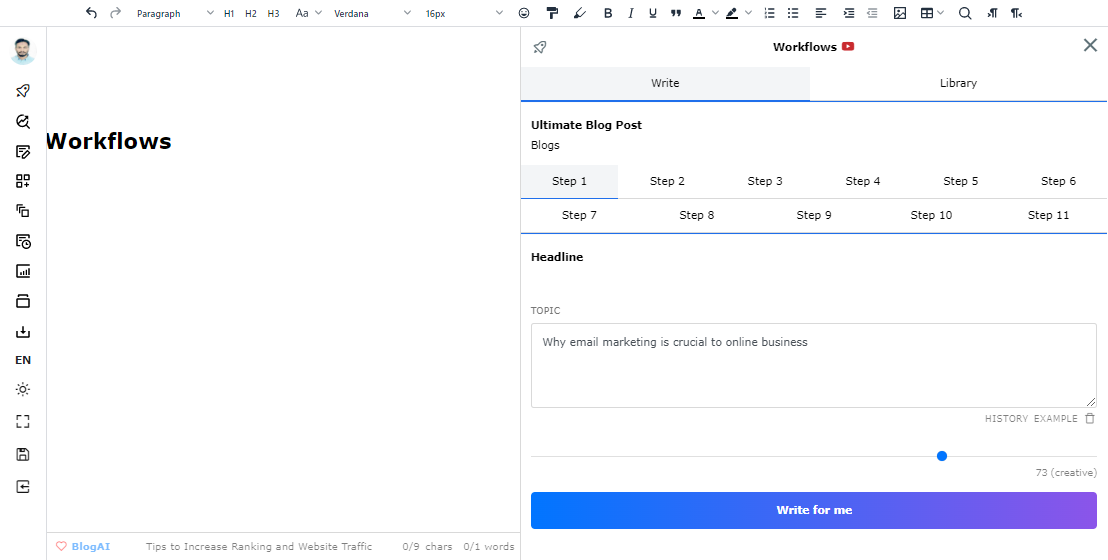The image size is (1108, 560).
Task: Open the Verdana font dropdown
Action: (x=372, y=13)
